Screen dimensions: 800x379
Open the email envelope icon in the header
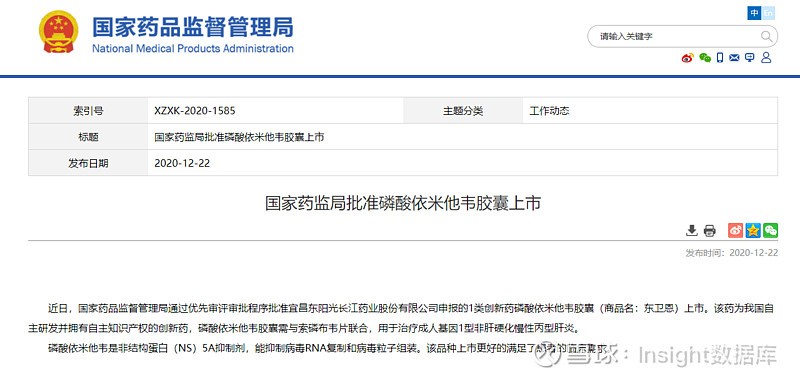(734, 58)
